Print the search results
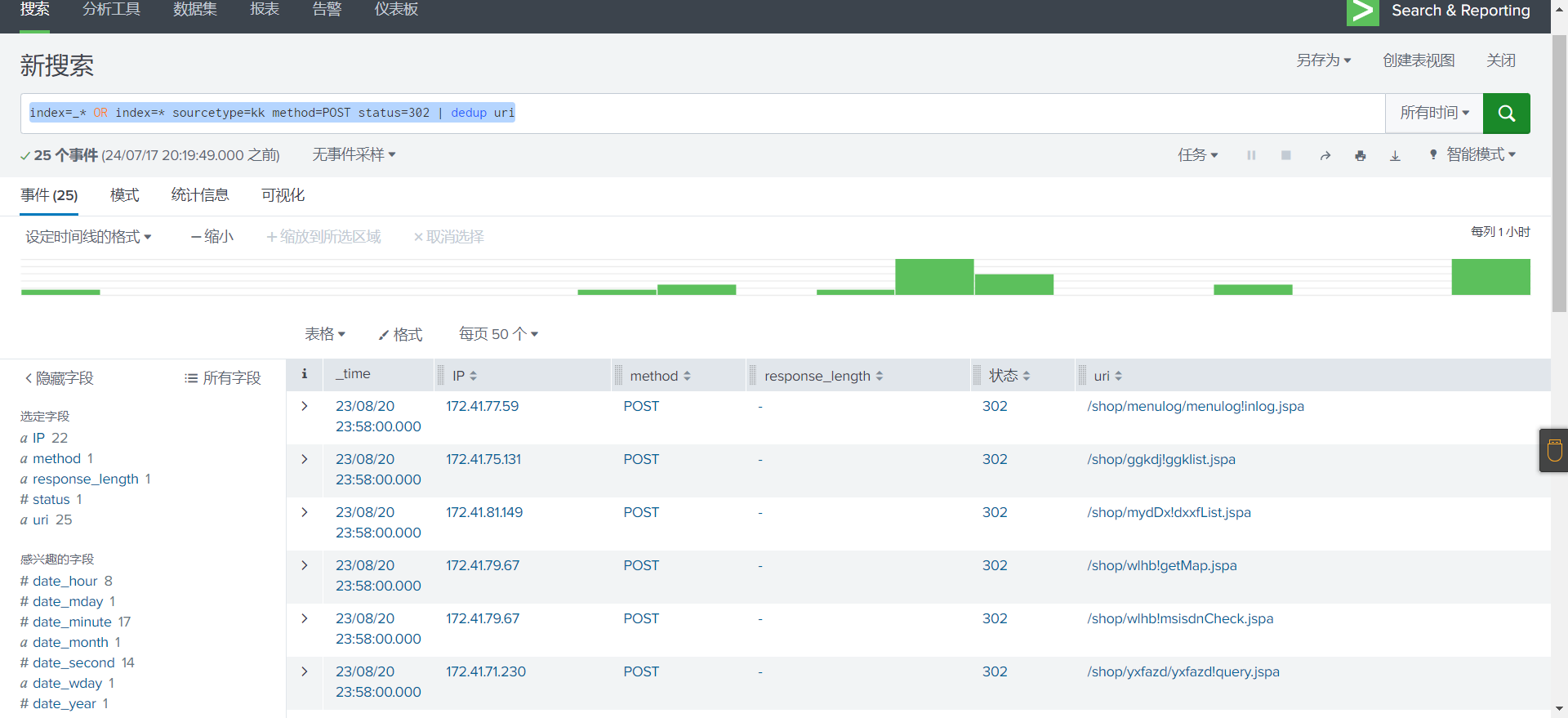The image size is (1568, 718). point(1360,155)
